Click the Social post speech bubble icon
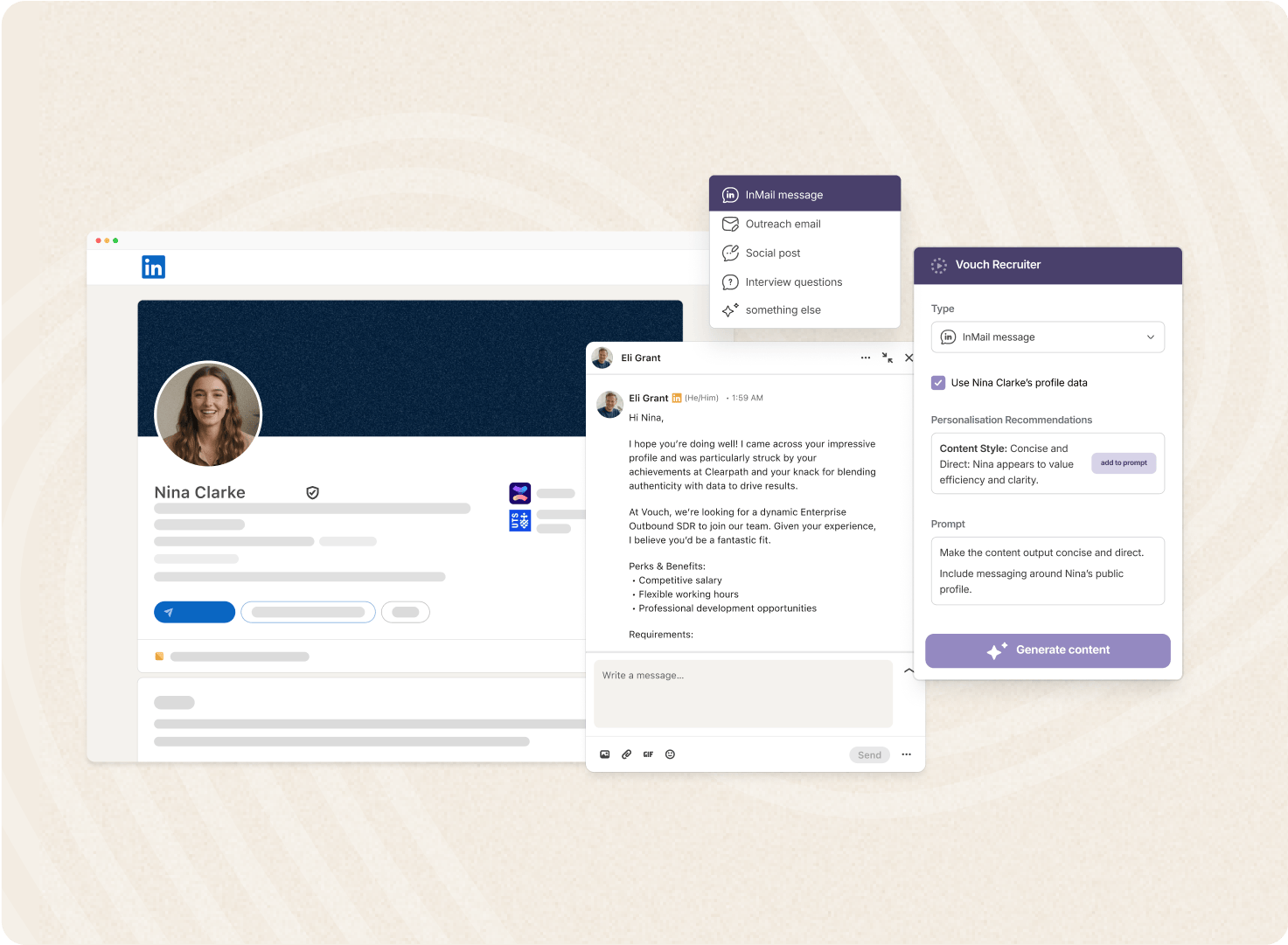 pos(730,253)
